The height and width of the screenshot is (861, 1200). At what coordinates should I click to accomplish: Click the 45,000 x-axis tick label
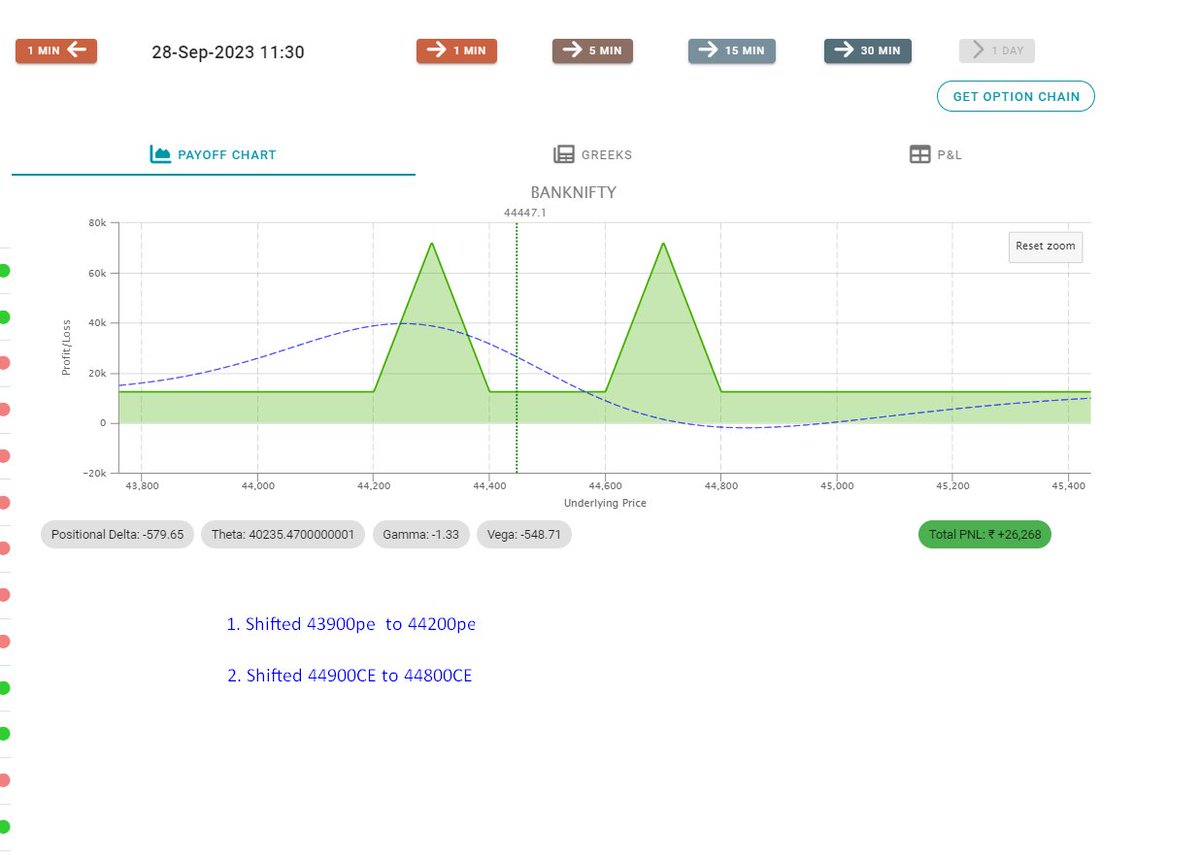pos(836,485)
